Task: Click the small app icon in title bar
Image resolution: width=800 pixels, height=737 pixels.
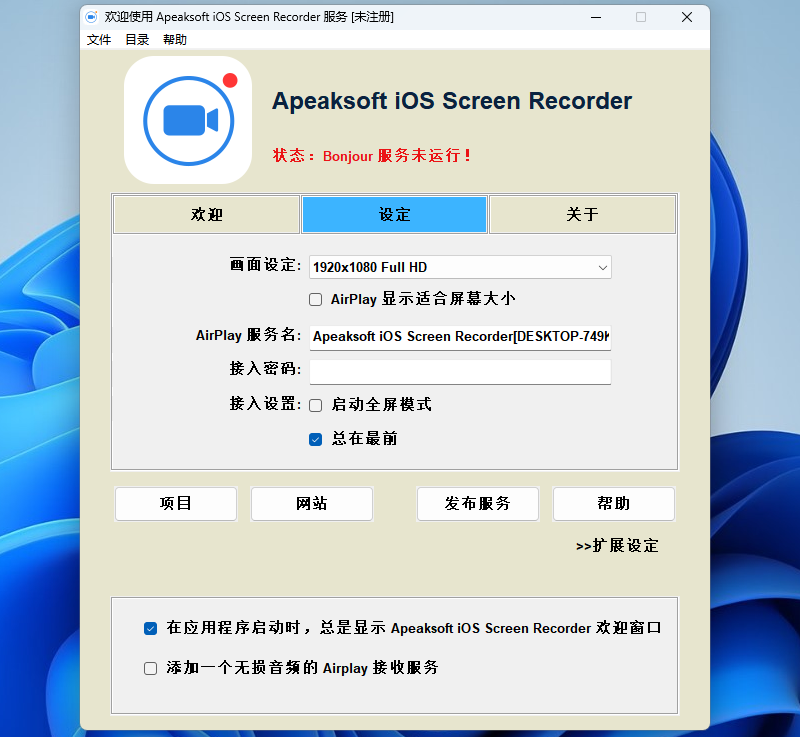Action: coord(91,17)
